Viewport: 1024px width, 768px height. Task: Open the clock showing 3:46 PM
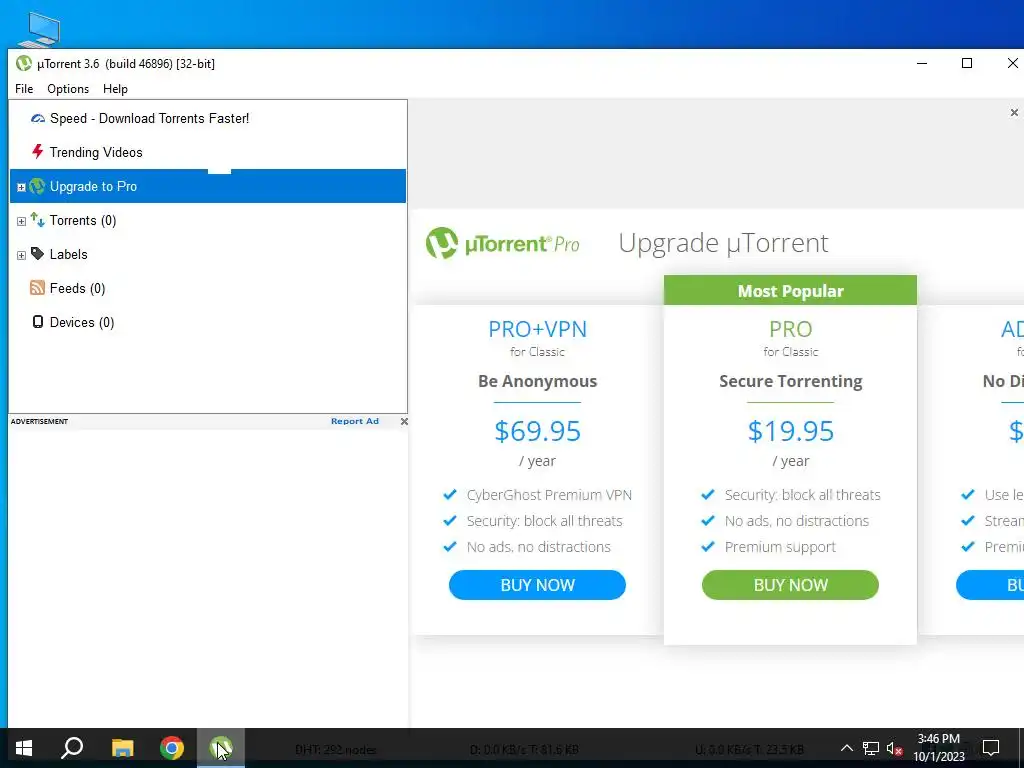tap(938, 748)
